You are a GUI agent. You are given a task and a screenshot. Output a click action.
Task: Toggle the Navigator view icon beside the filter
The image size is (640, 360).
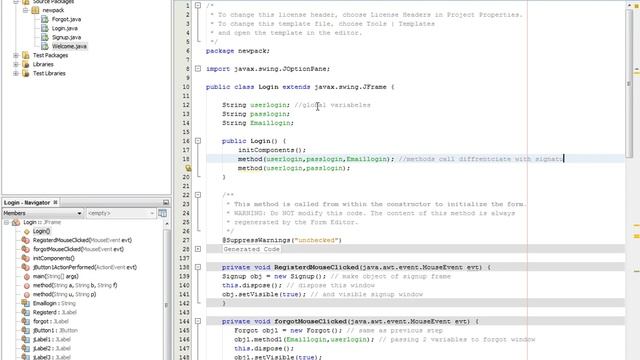tap(162, 213)
